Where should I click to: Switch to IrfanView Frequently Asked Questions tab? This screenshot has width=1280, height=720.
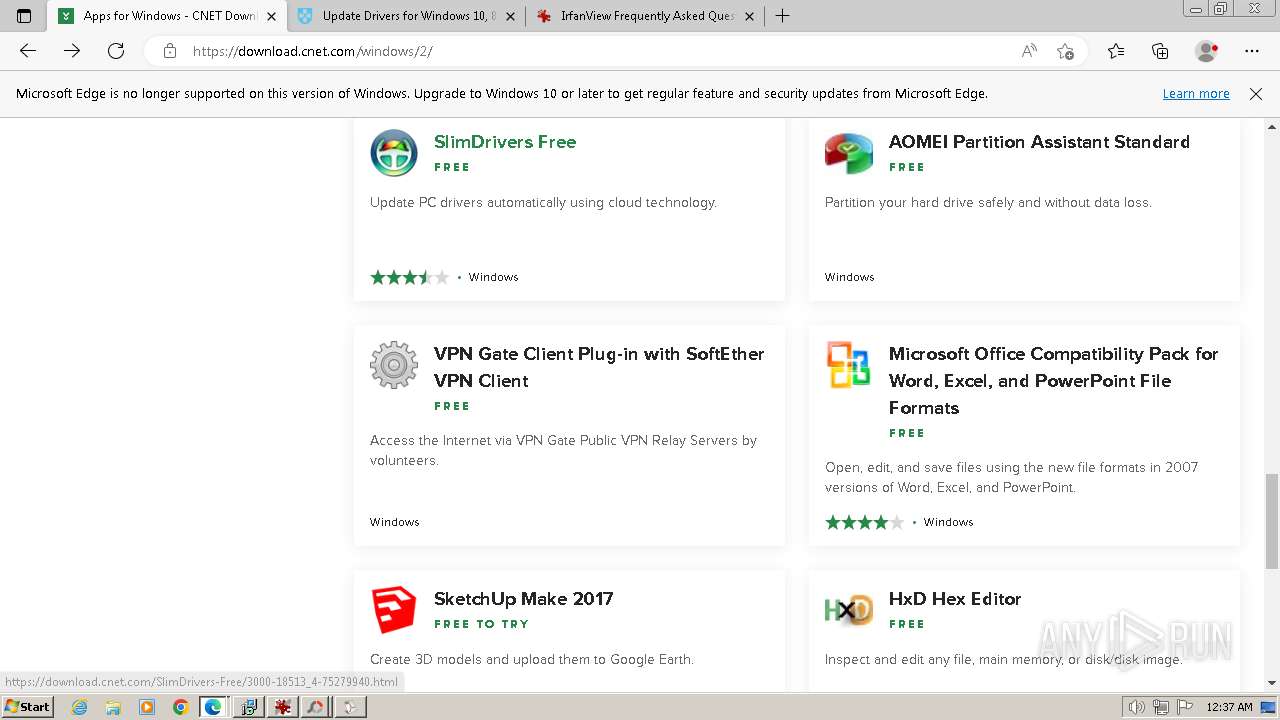[646, 16]
